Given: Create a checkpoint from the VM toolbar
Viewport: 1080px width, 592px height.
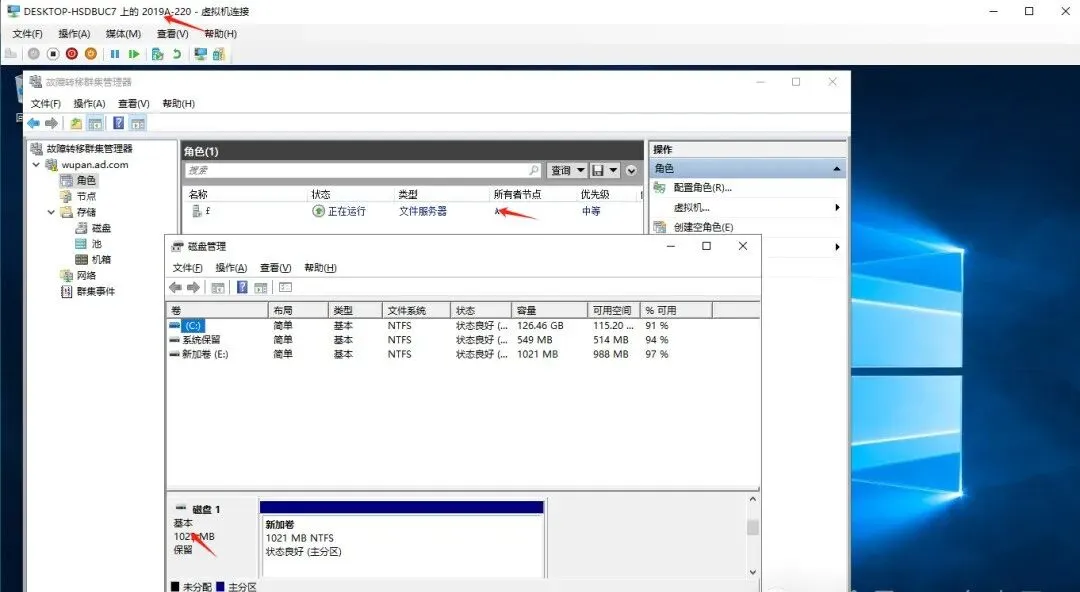Looking at the screenshot, I should [158, 54].
